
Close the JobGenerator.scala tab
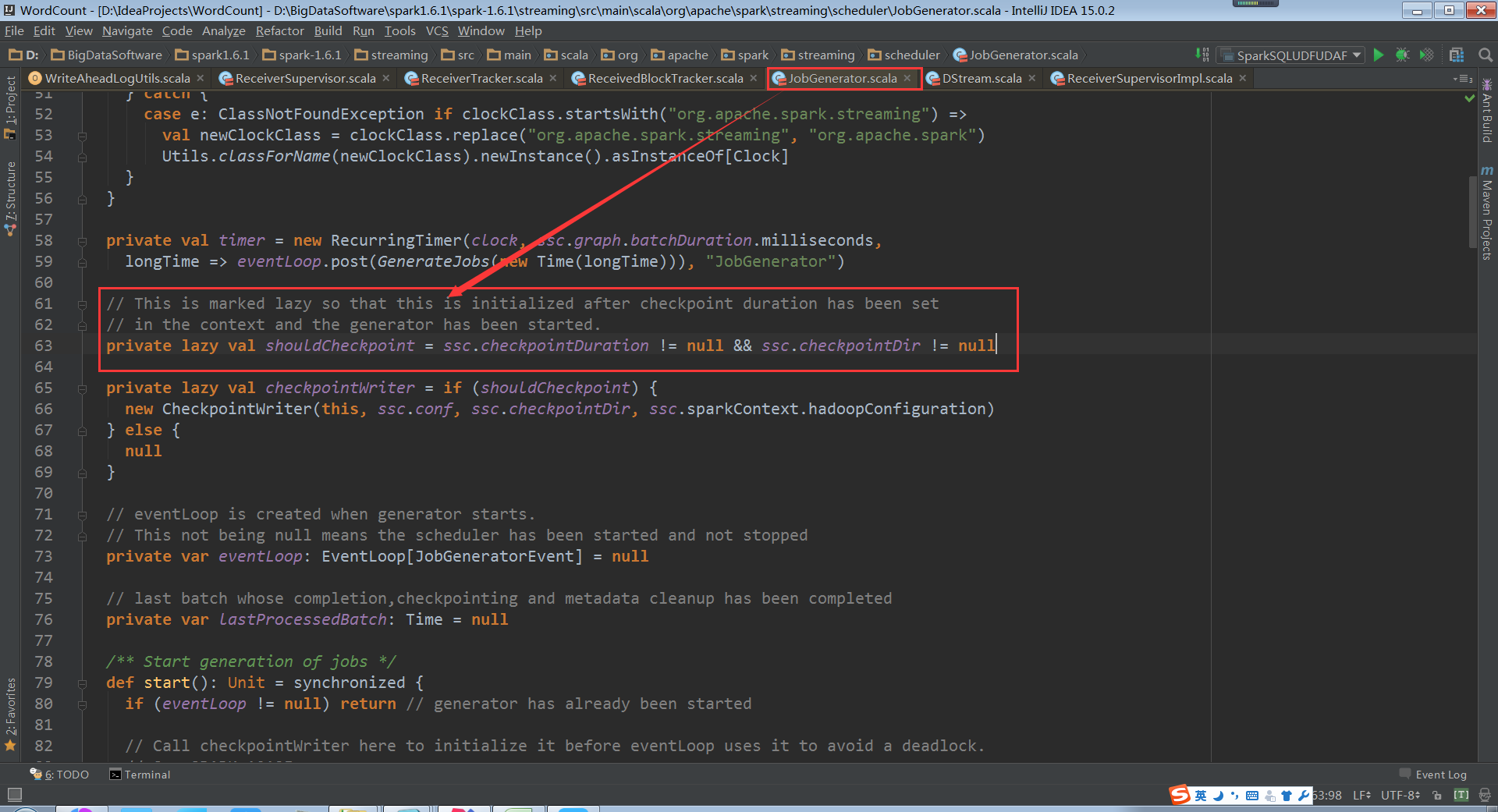(907, 78)
